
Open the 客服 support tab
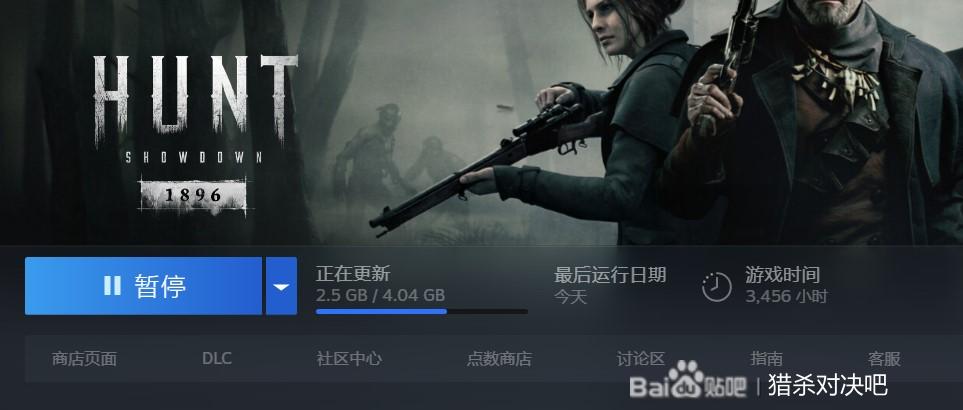pos(884,358)
